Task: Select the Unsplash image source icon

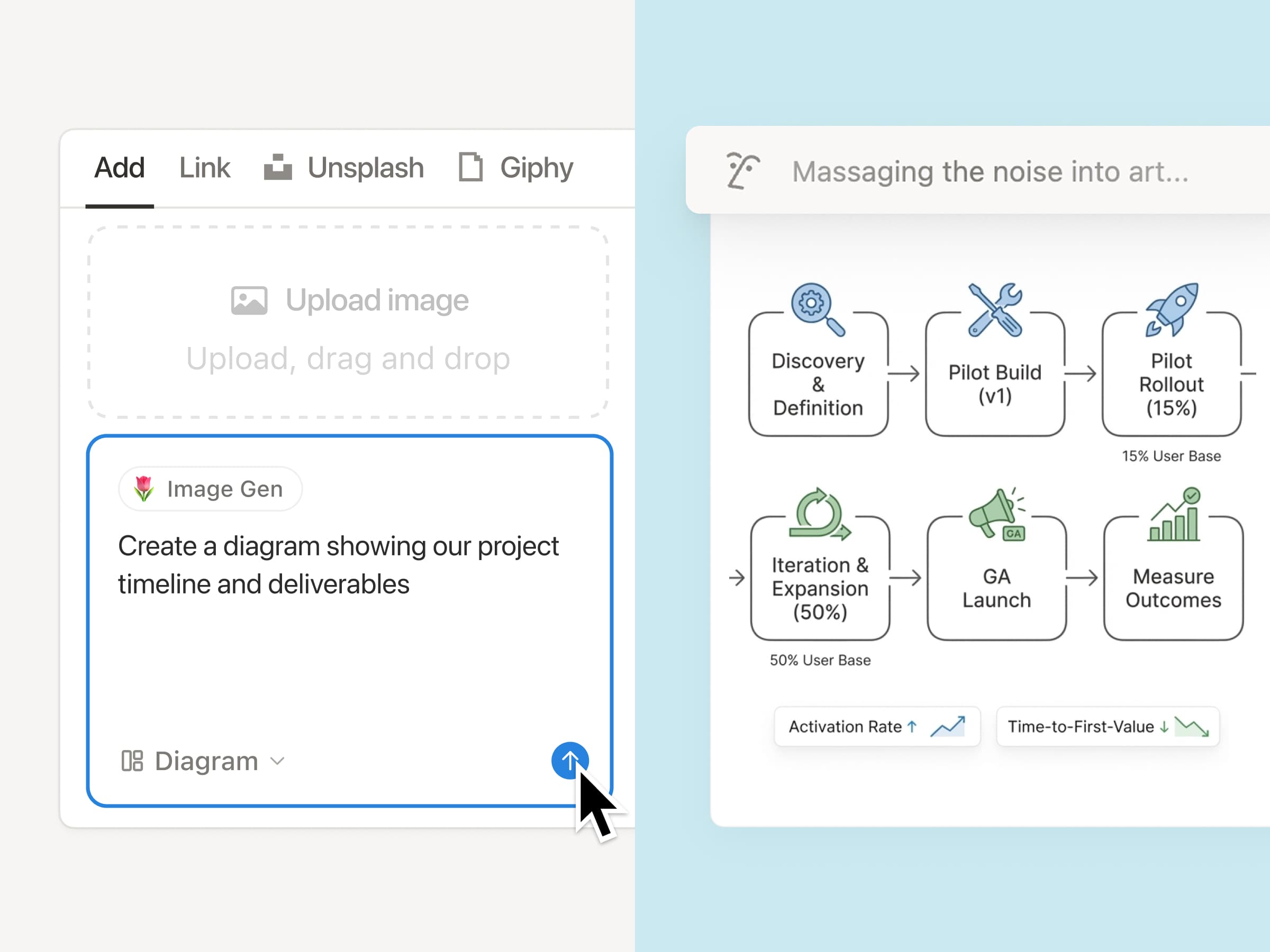Action: [278, 167]
